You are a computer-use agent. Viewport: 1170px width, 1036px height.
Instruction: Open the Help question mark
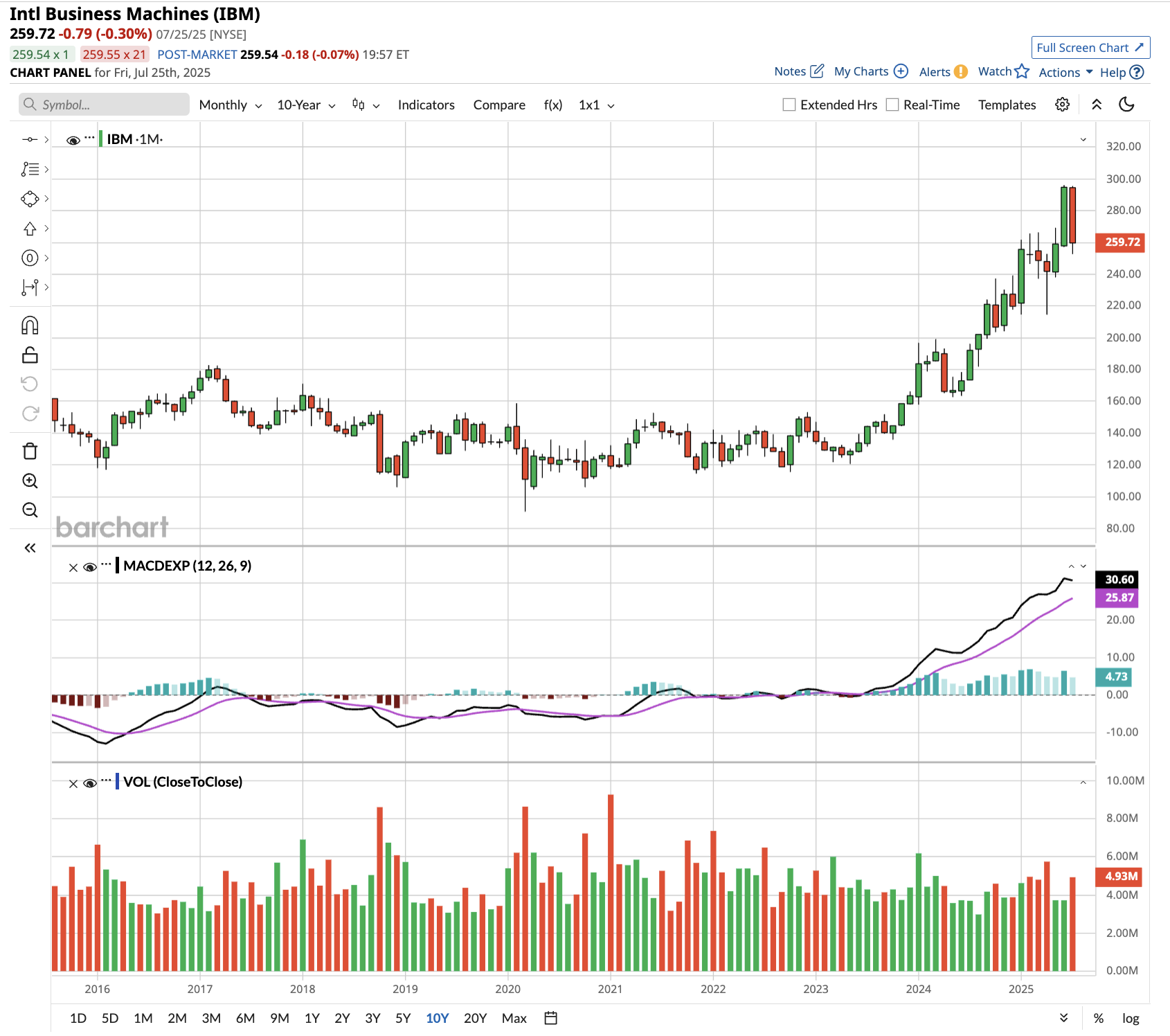(x=1137, y=72)
